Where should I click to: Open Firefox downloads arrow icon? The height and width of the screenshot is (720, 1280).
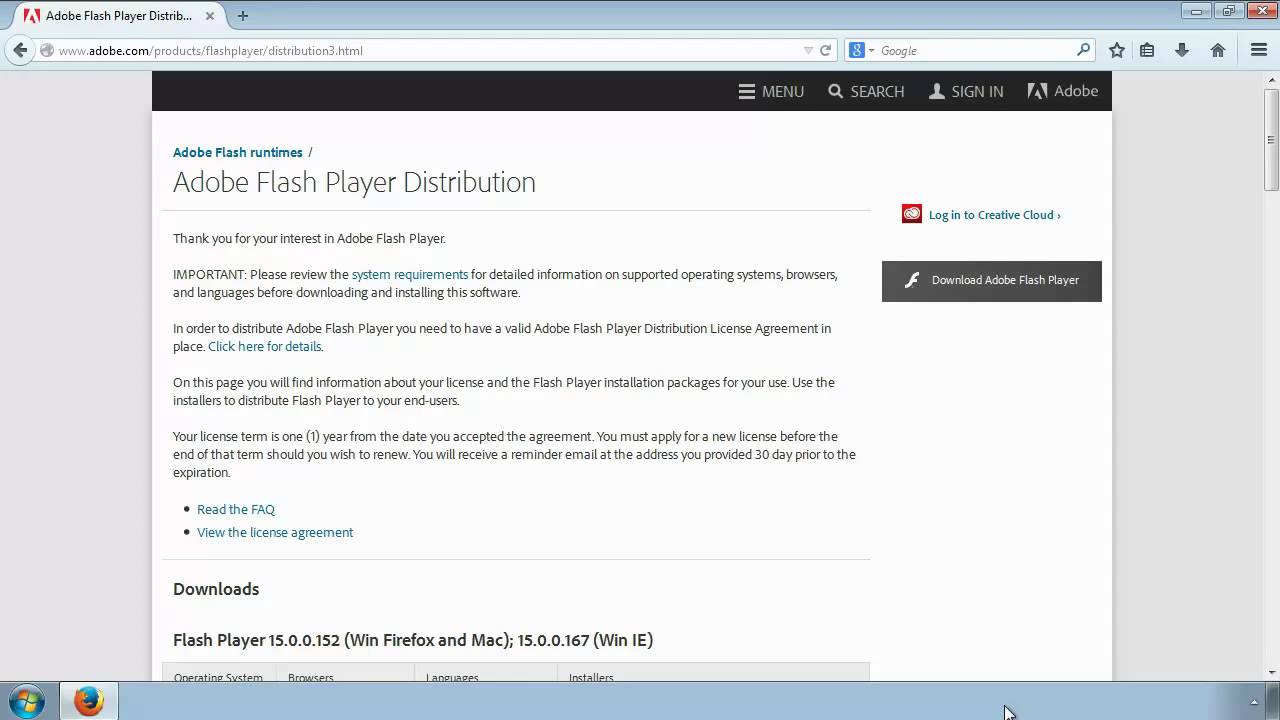[1182, 50]
